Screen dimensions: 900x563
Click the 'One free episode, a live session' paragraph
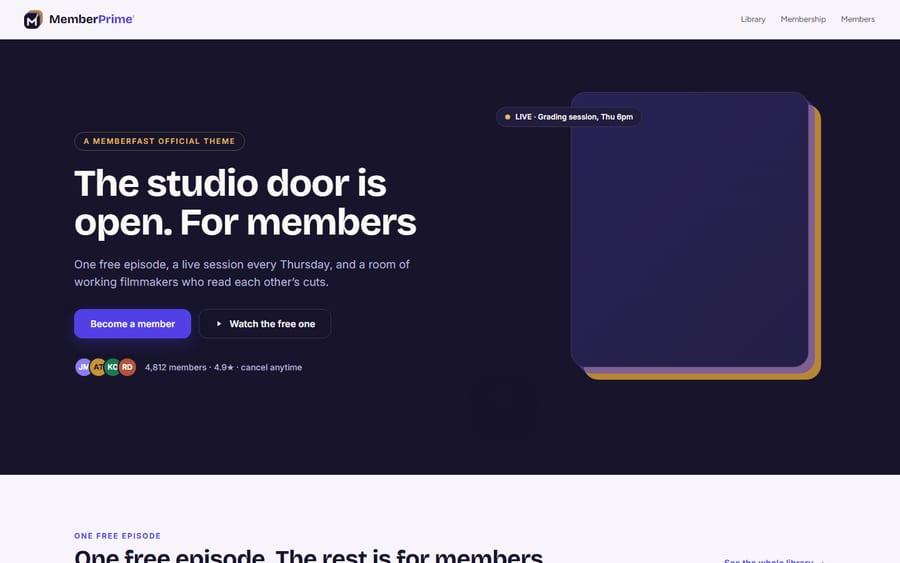(x=242, y=273)
